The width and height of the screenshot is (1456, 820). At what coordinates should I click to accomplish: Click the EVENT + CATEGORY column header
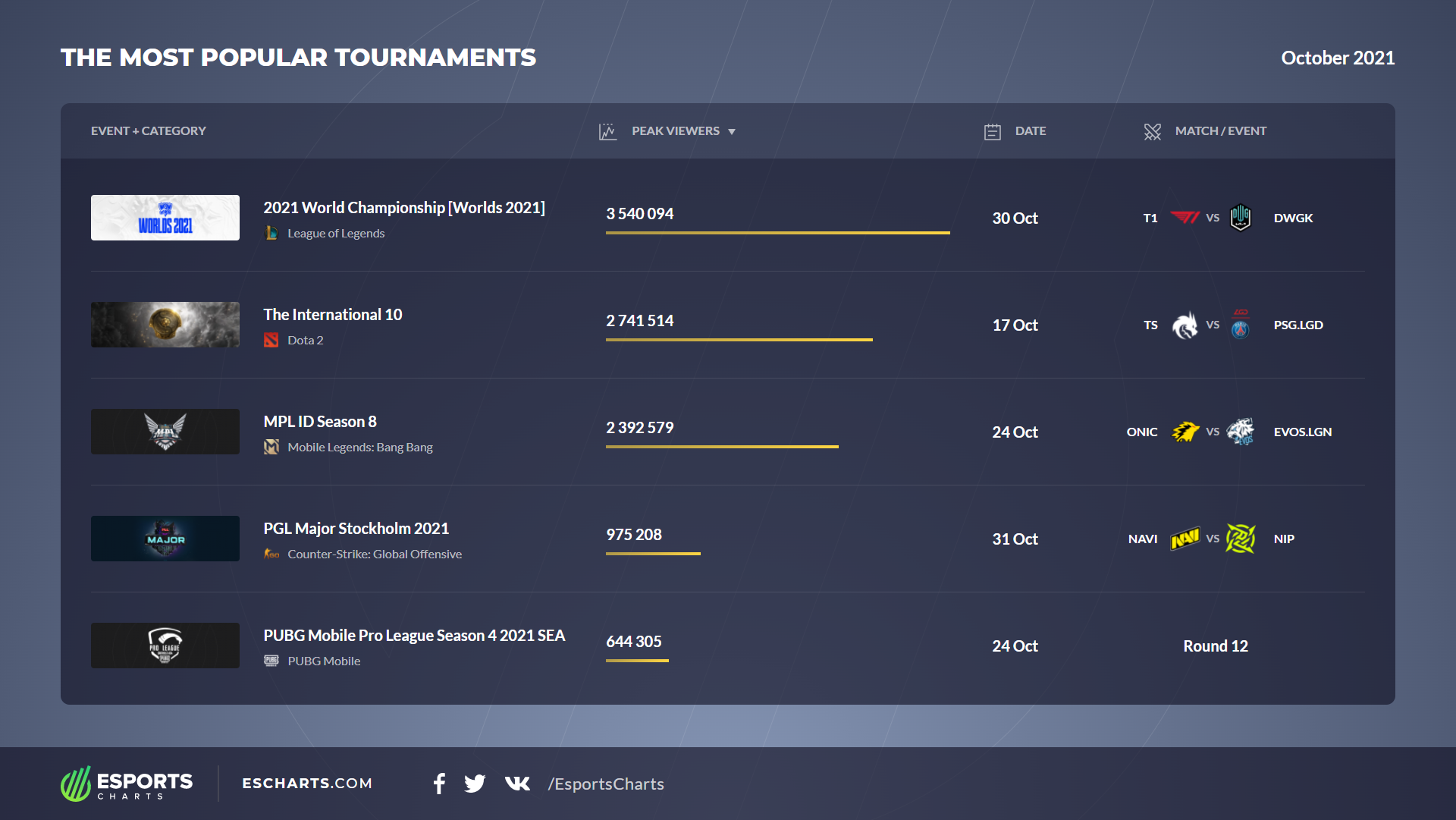tap(149, 130)
